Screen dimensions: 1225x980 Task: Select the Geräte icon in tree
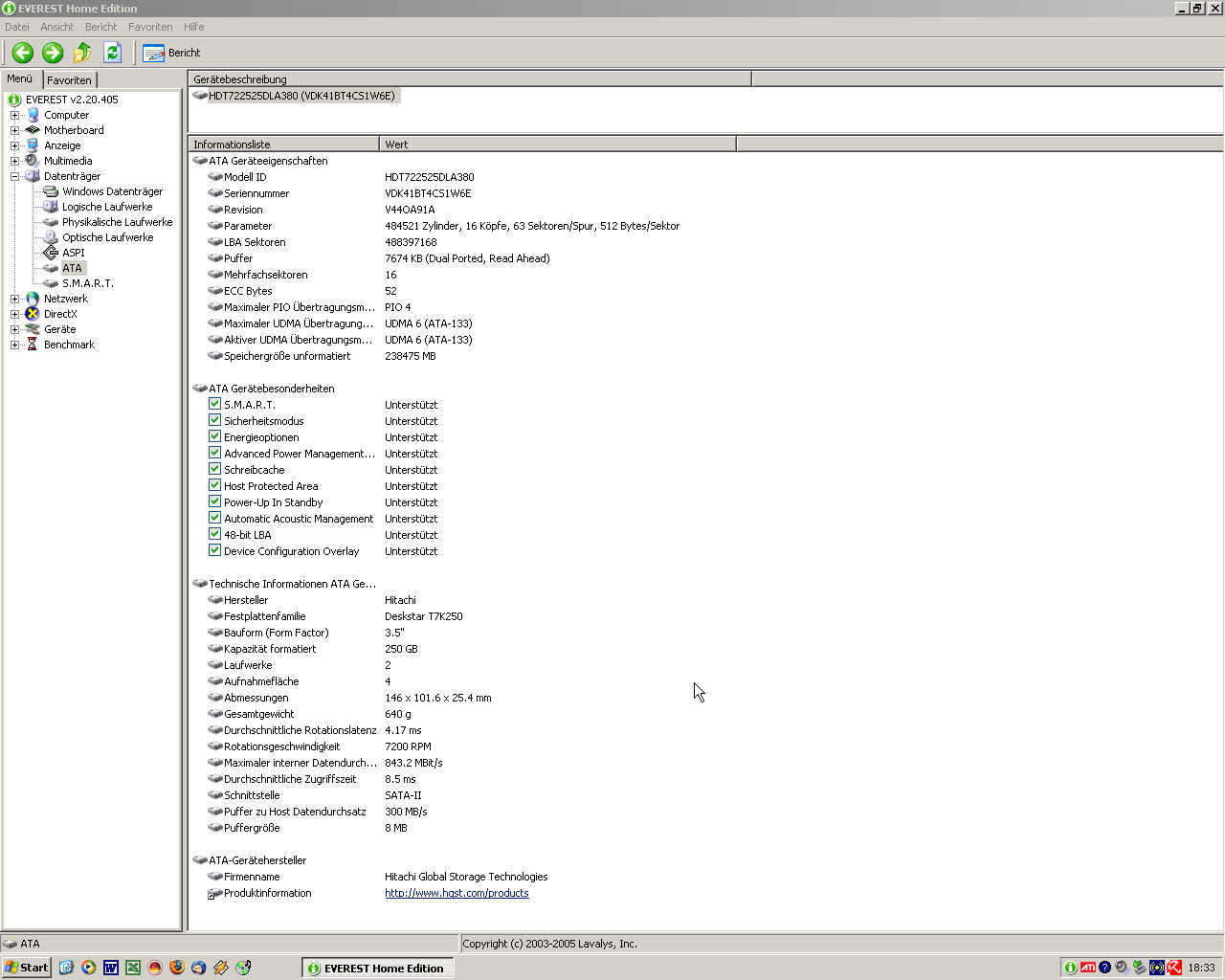33,329
